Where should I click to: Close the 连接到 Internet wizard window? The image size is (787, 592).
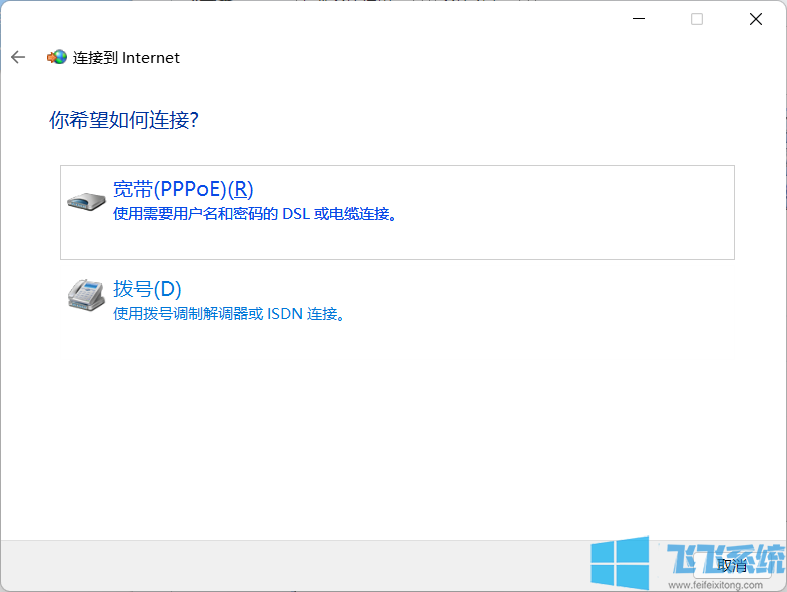click(x=756, y=19)
